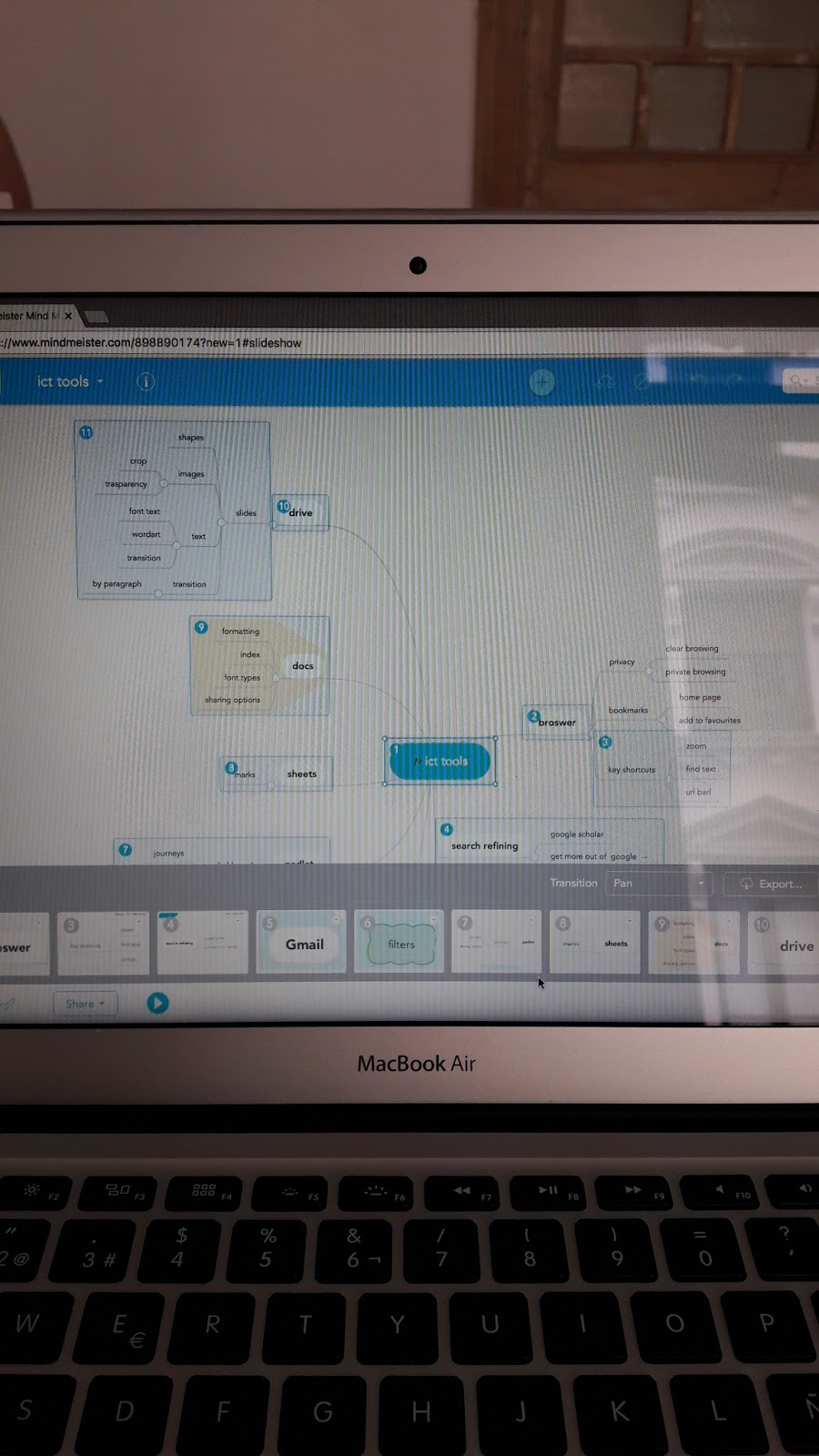This screenshot has width=819, height=1456.
Task: Open slide 9 docs thumbnail
Action: 693,944
